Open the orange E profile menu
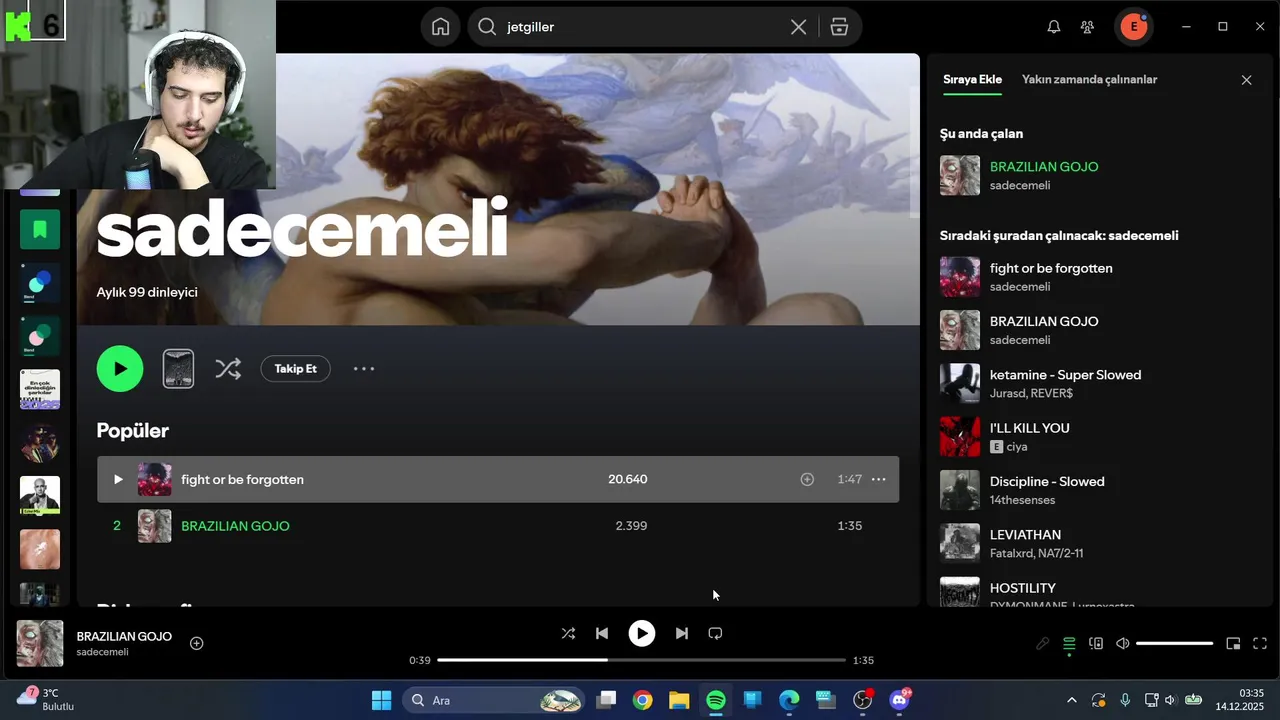The height and width of the screenshot is (720, 1280). (1133, 27)
